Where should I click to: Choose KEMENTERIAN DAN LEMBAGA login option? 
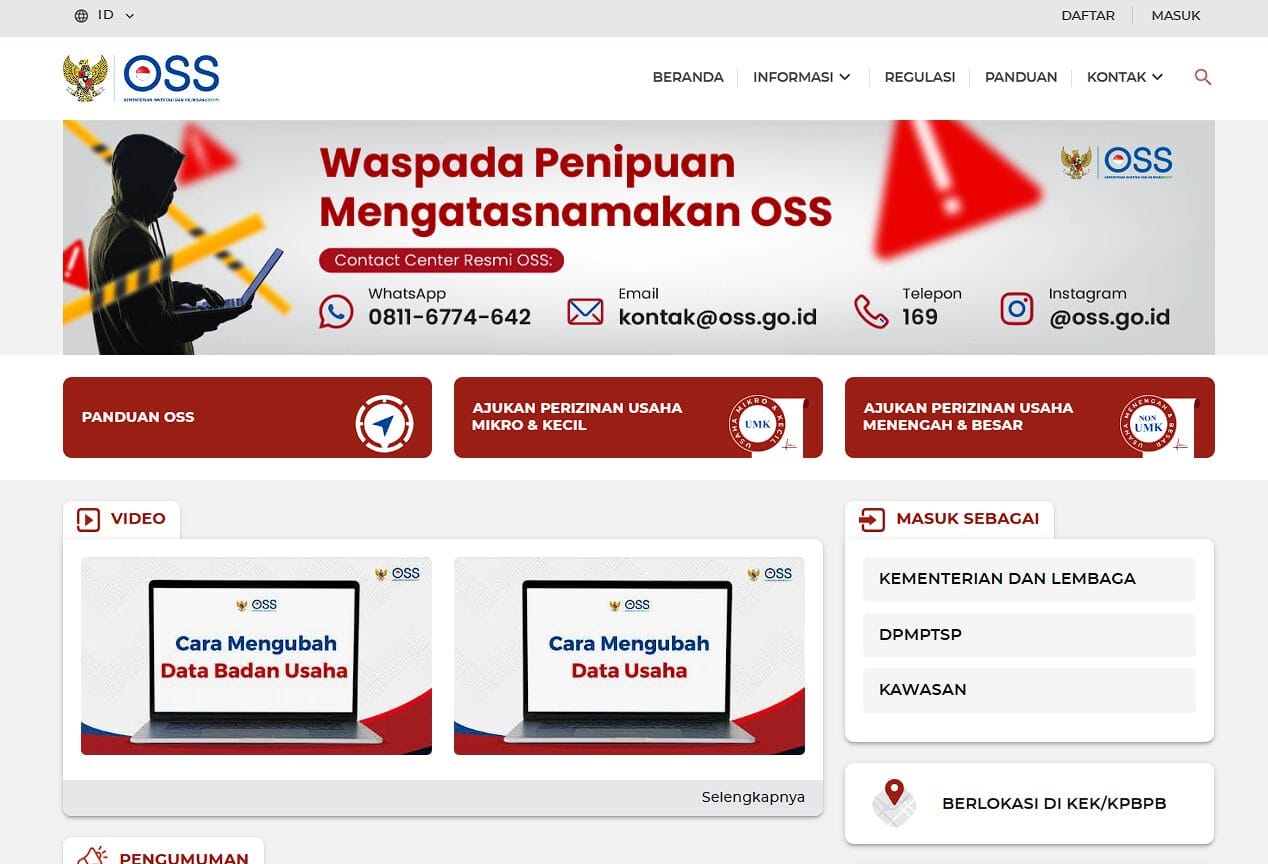[x=1029, y=579]
